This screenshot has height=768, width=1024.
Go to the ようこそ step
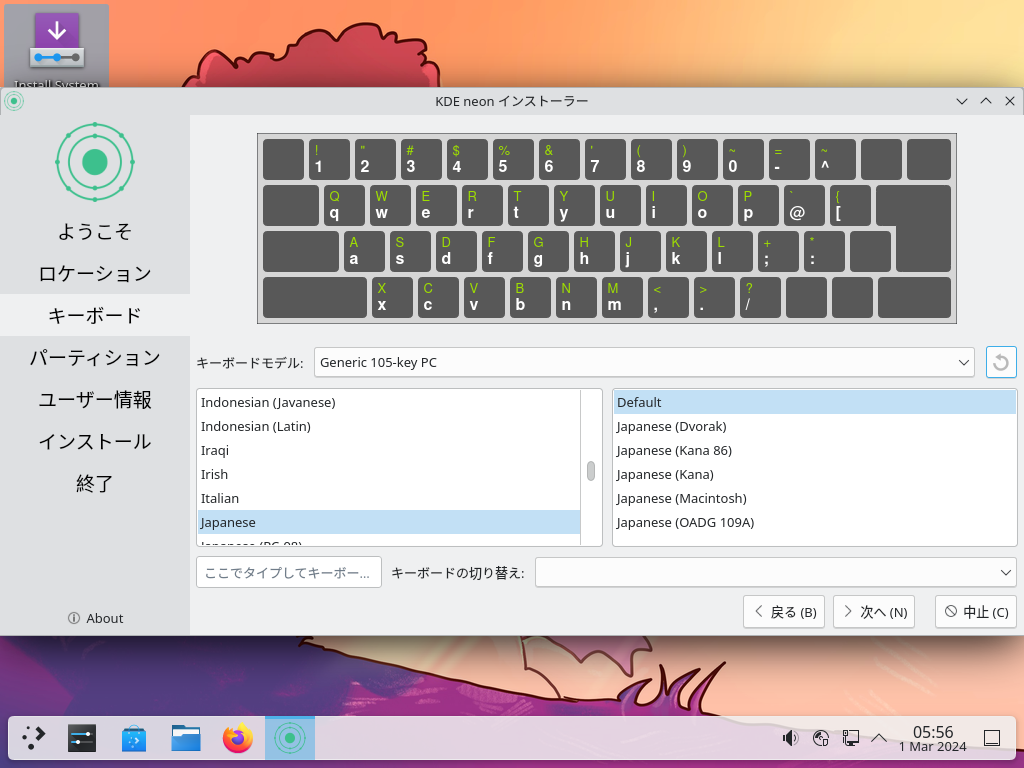pos(95,231)
